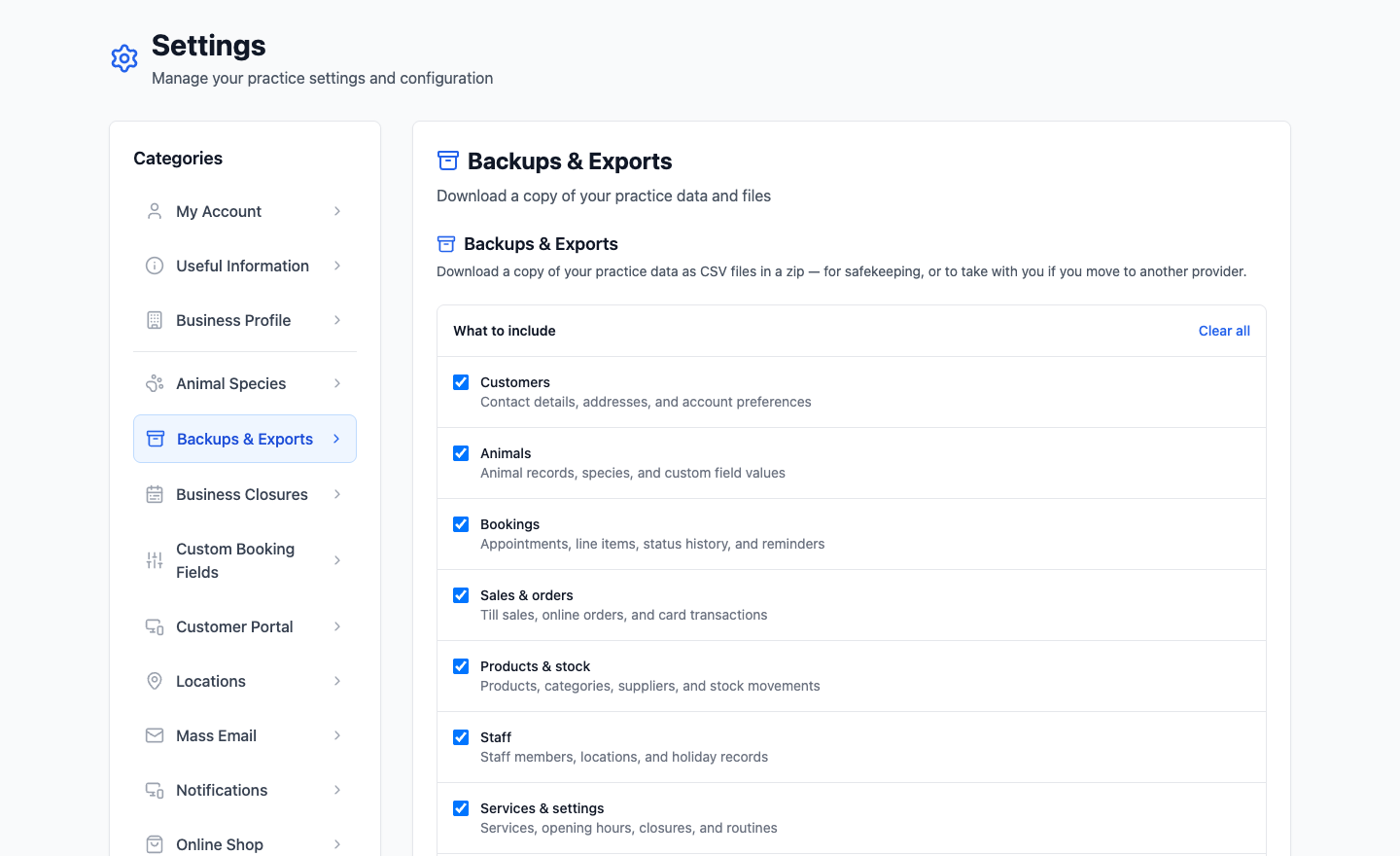Click the Custom Booking Fields sliders icon
Viewport: 1400px width, 856px height.
[155, 560]
